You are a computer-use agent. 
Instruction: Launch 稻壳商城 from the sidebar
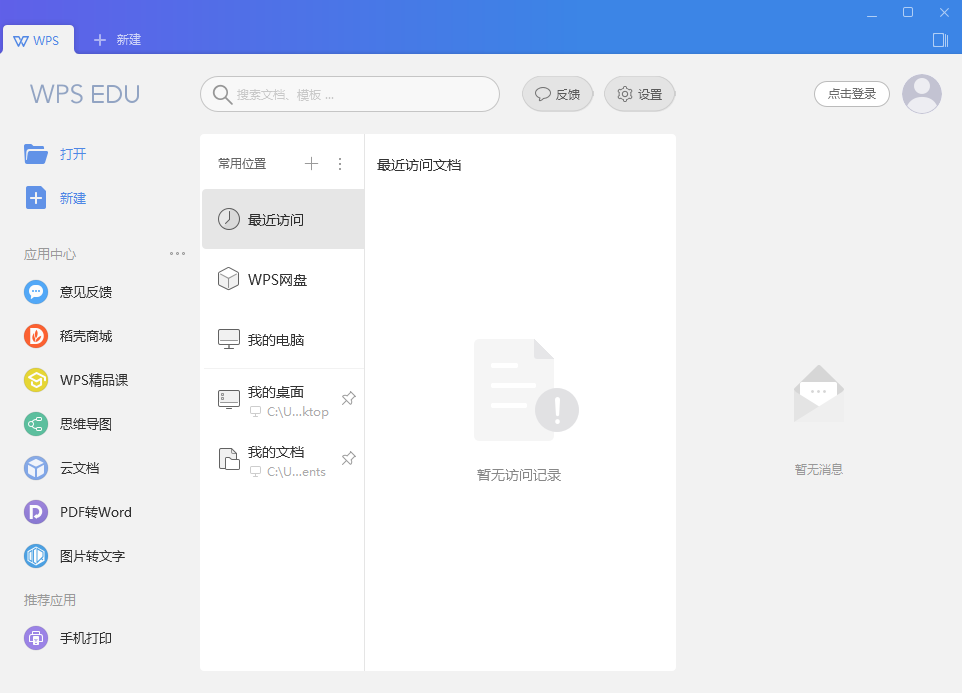coord(36,336)
